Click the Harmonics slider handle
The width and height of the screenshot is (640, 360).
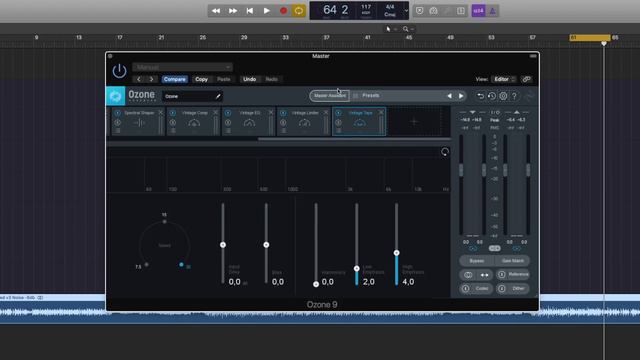[316, 284]
